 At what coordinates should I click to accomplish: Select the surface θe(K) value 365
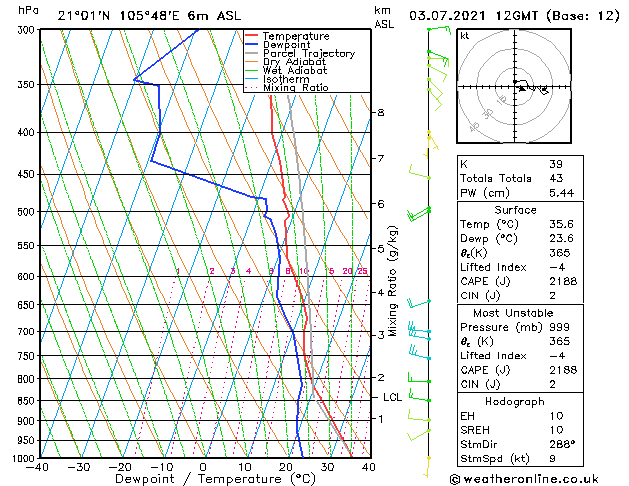pyautogui.click(x=560, y=253)
